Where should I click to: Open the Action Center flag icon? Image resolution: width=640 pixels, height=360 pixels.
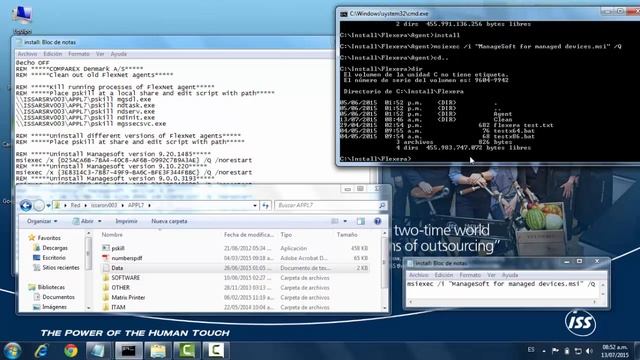pyautogui.click(x=555, y=351)
